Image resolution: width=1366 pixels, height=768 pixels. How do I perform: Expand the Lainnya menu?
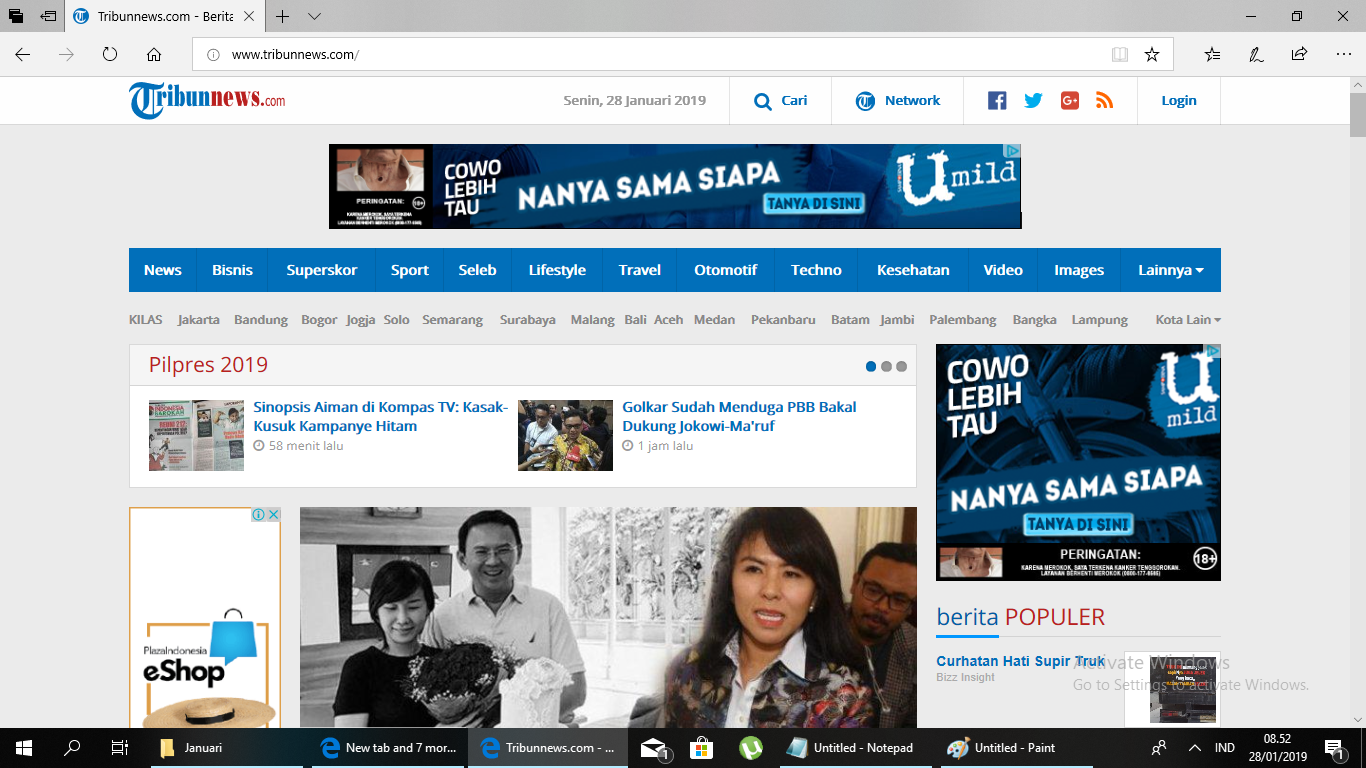click(1170, 270)
